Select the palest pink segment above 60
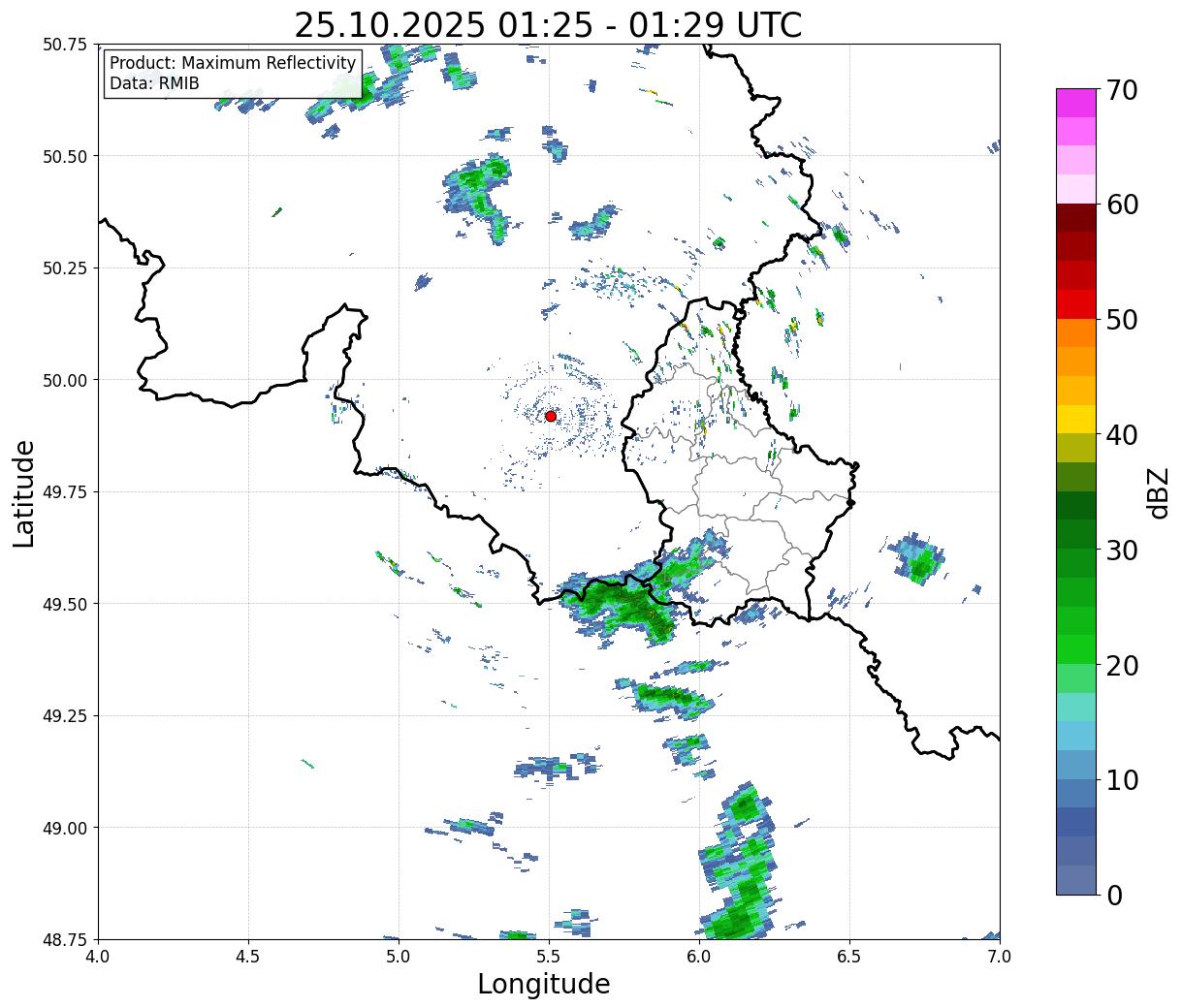The image size is (1182, 1008). (1076, 189)
